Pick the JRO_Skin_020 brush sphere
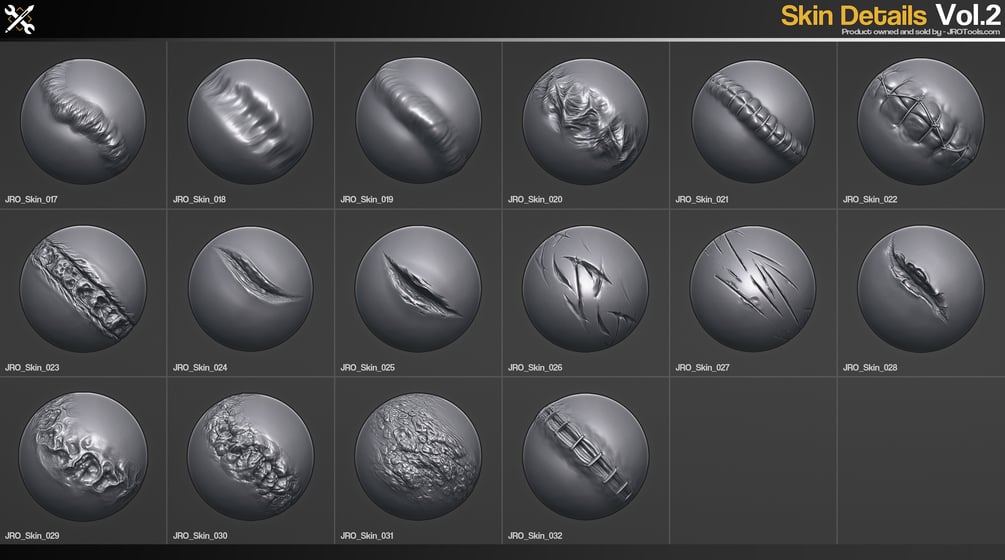This screenshot has width=1005, height=560. (x=585, y=122)
